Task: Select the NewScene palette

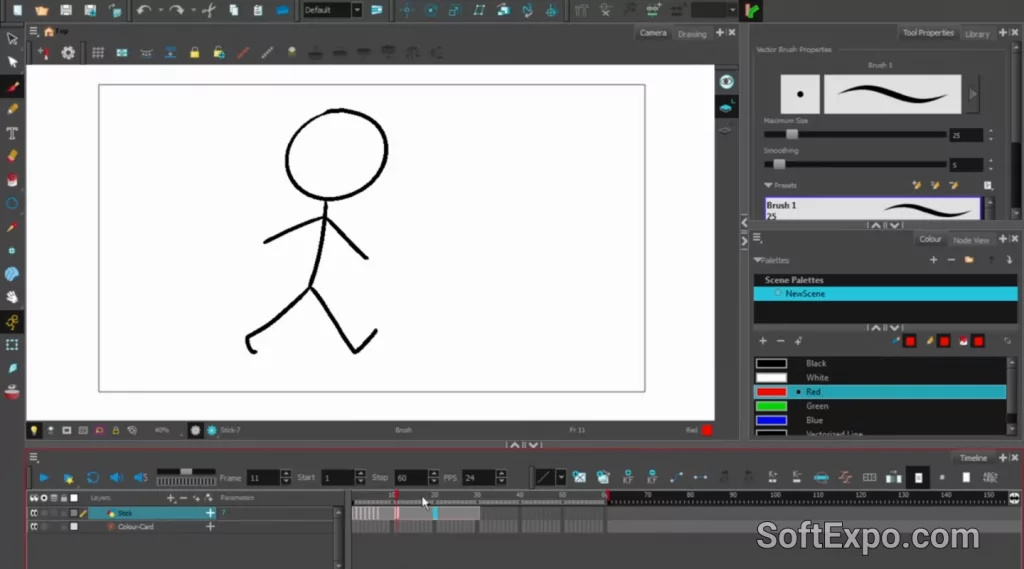Action: coord(885,294)
